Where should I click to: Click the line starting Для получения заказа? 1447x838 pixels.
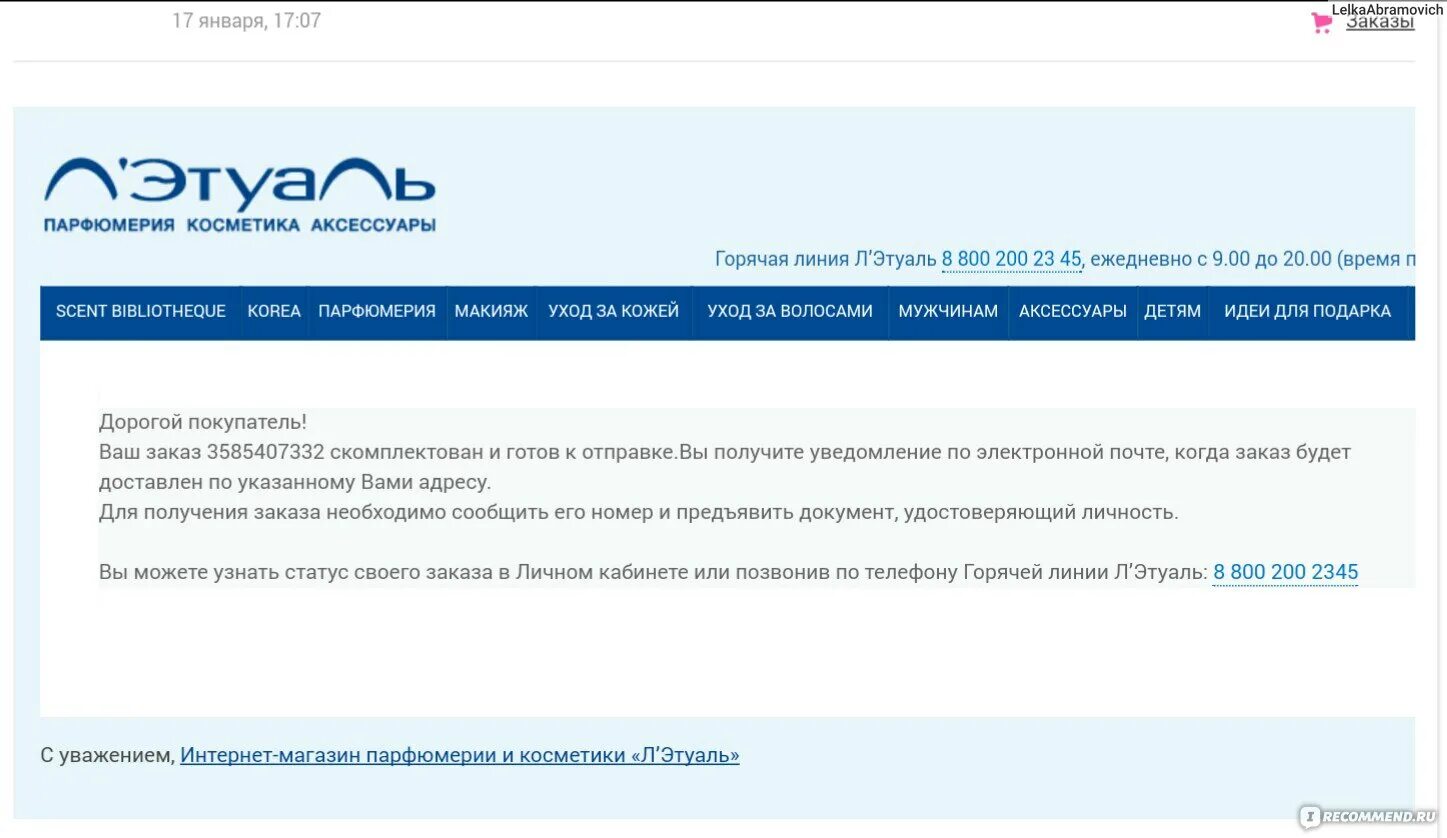[638, 512]
